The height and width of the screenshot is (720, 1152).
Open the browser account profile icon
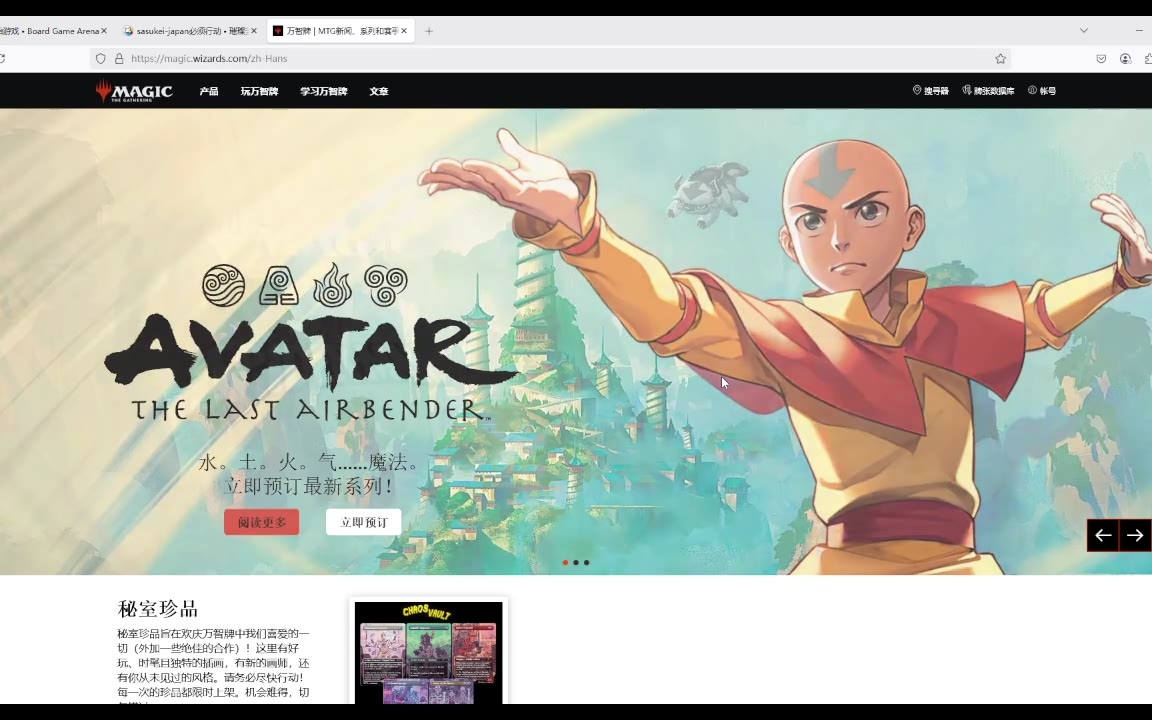[x=1126, y=59]
